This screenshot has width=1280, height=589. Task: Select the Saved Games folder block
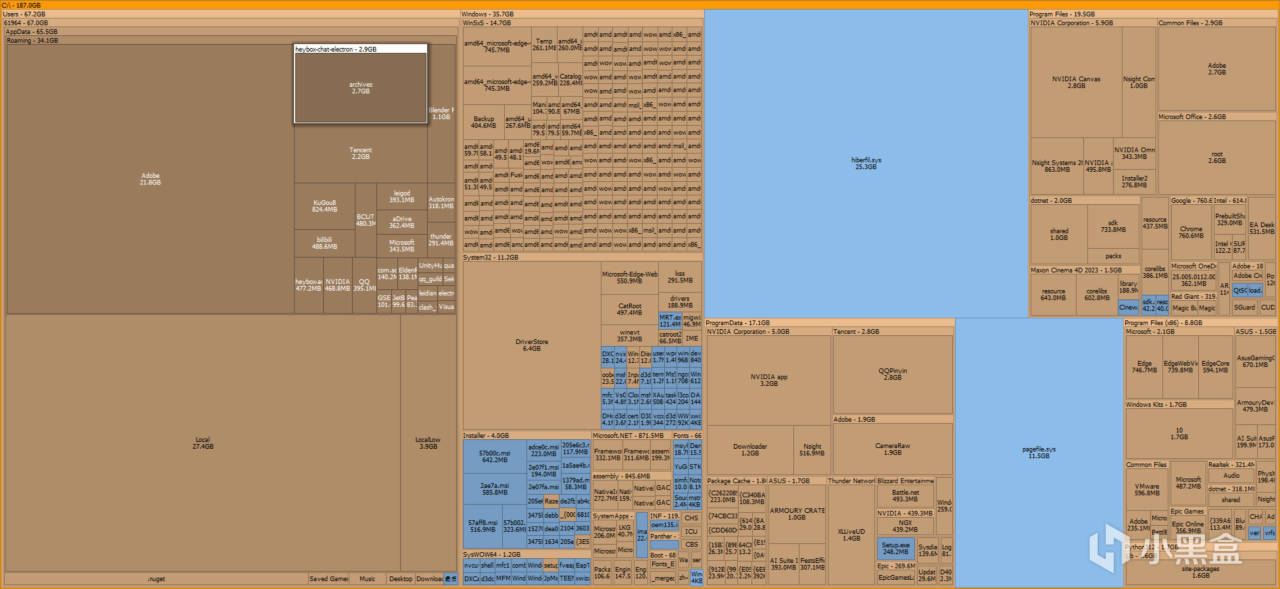click(x=327, y=579)
